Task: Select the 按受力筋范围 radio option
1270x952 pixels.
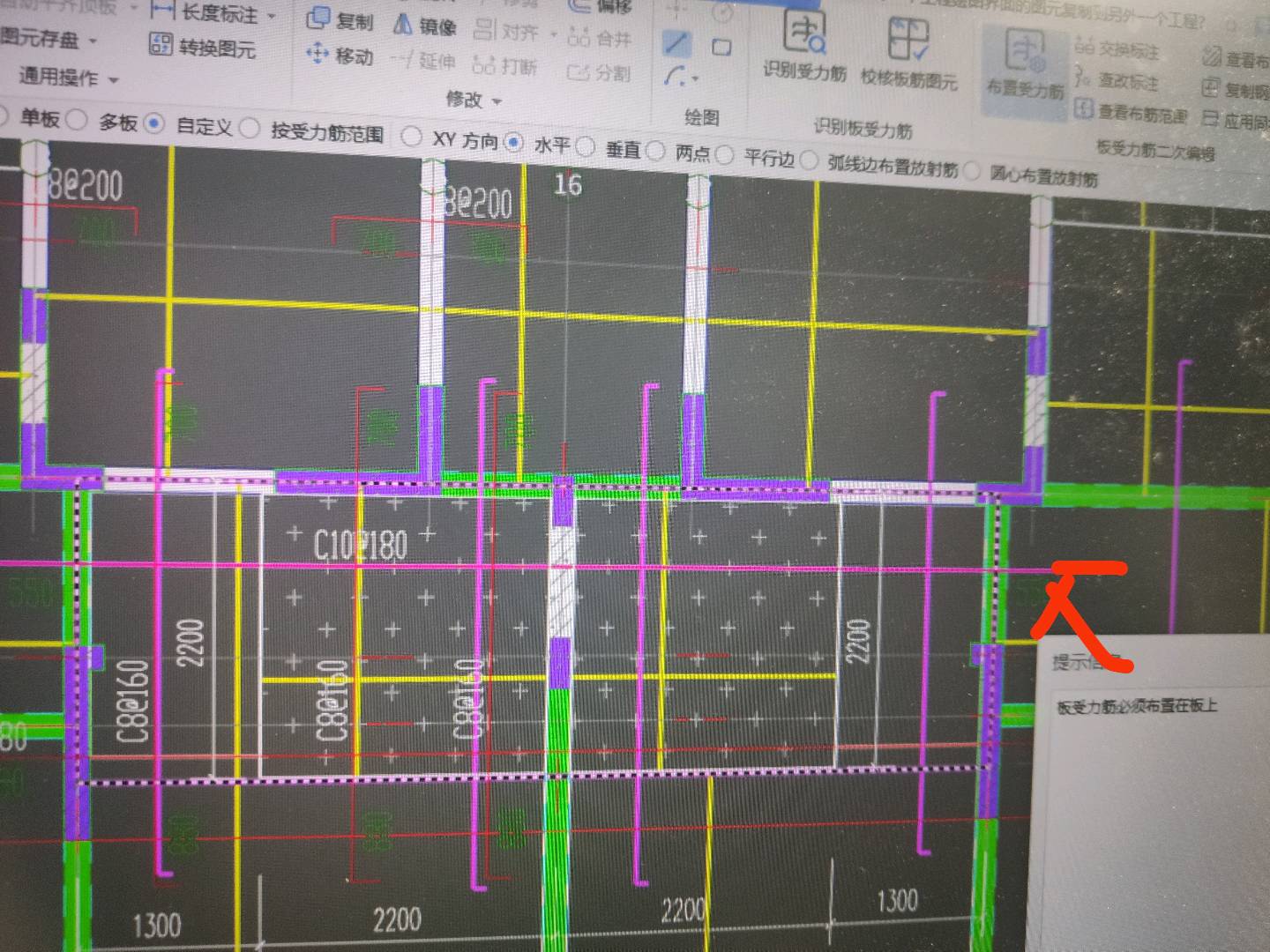Action: 250,129
